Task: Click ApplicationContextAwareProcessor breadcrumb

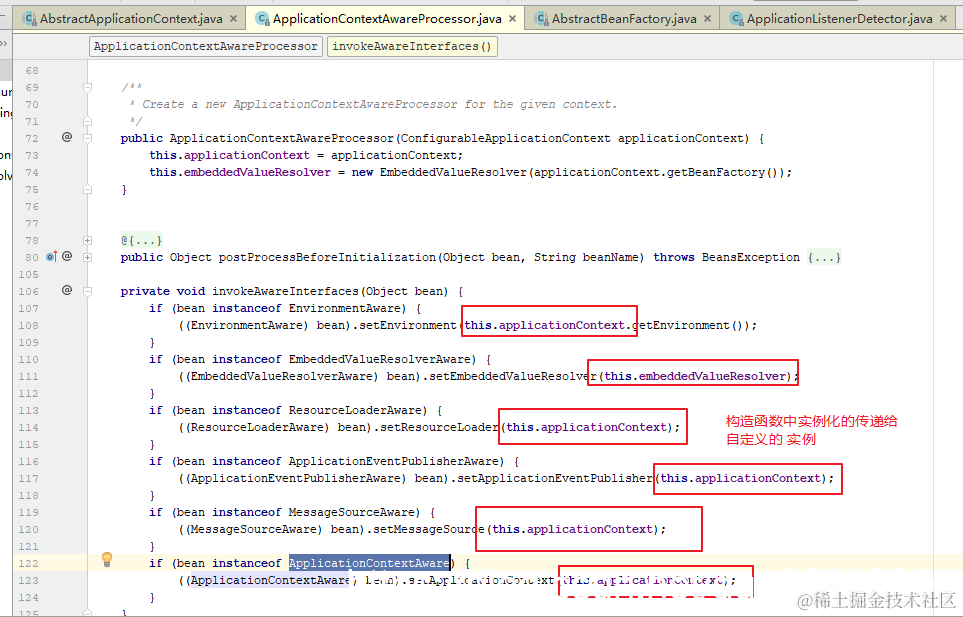Action: pos(206,47)
